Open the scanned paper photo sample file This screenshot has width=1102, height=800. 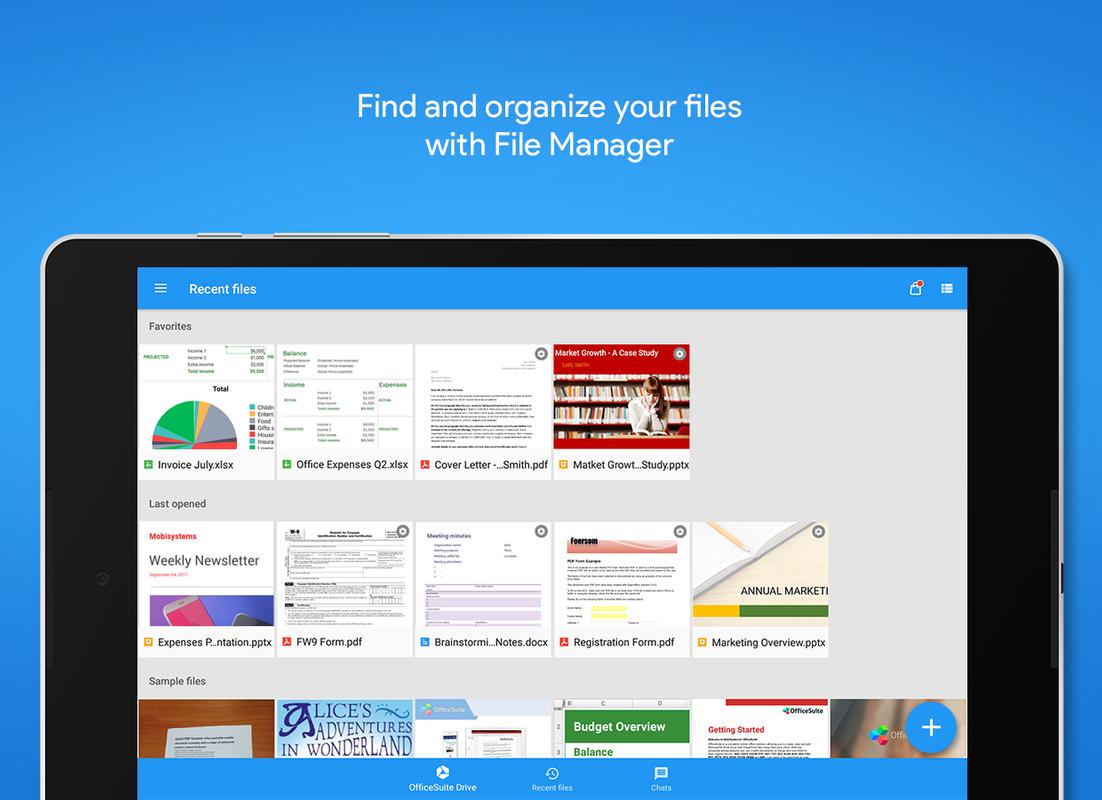point(207,728)
